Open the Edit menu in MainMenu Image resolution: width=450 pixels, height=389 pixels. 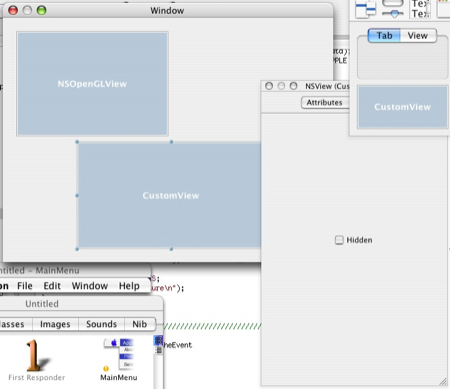52,286
